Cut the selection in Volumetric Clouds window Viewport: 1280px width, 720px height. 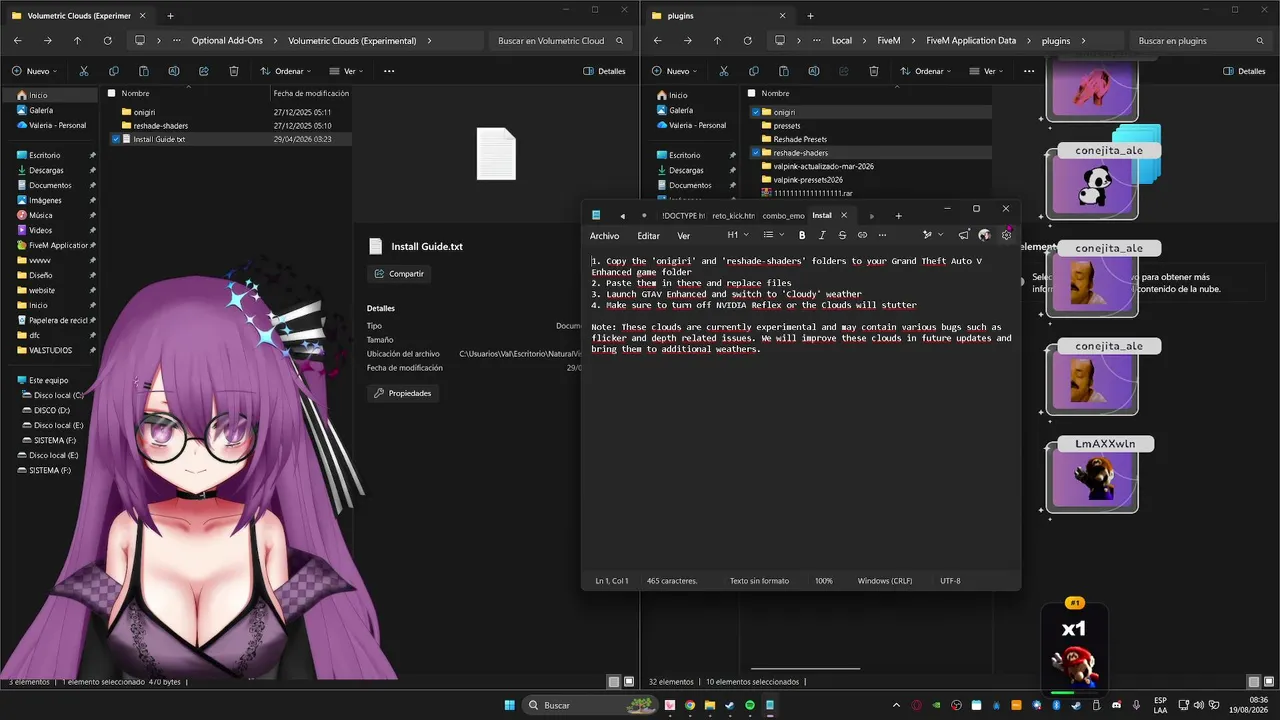(83, 71)
